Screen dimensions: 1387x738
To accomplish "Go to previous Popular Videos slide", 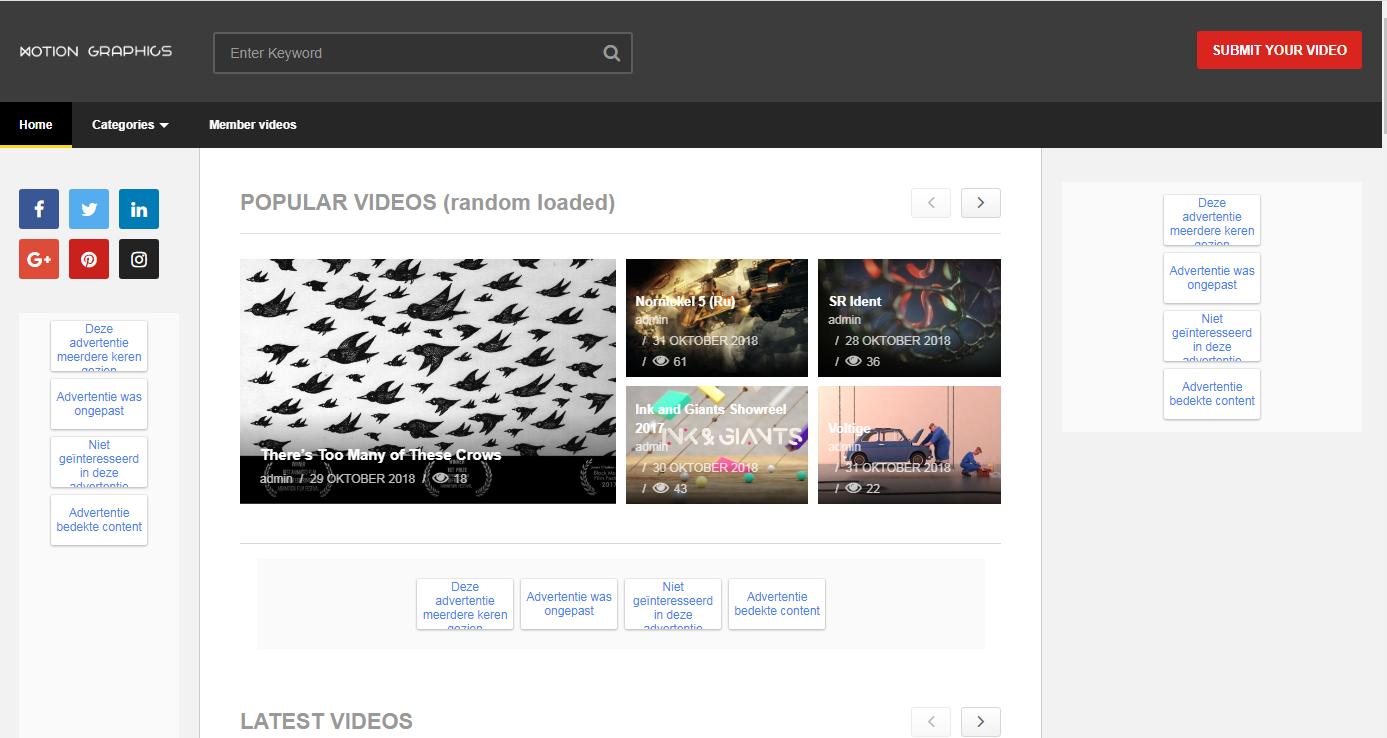I will click(x=931, y=203).
